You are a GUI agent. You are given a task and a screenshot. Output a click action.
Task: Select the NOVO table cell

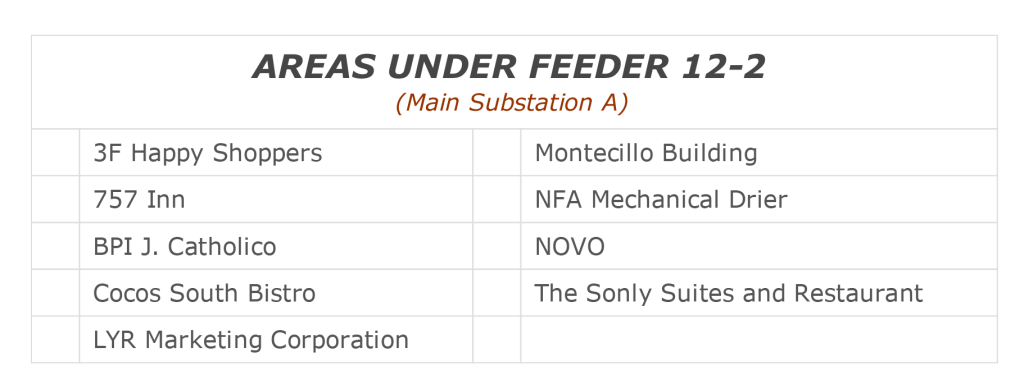pyautogui.click(x=759, y=246)
